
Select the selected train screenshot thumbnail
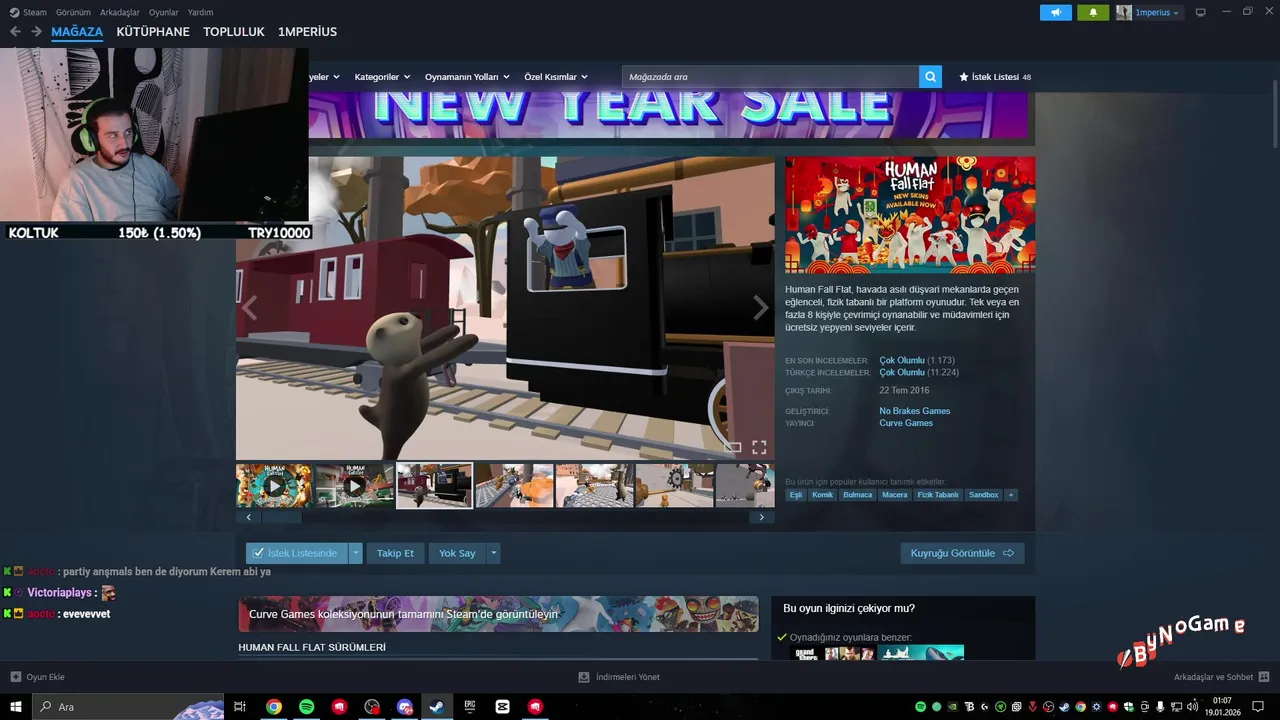click(434, 486)
